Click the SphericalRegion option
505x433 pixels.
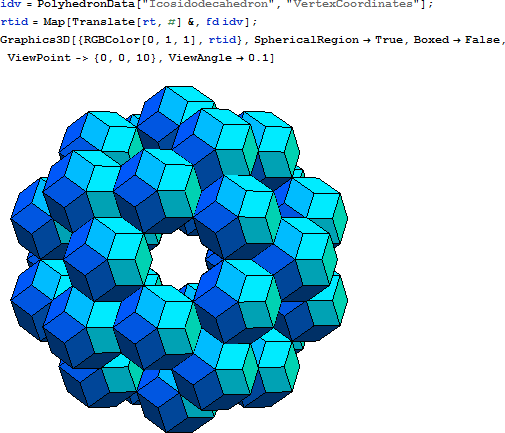[x=307, y=40]
